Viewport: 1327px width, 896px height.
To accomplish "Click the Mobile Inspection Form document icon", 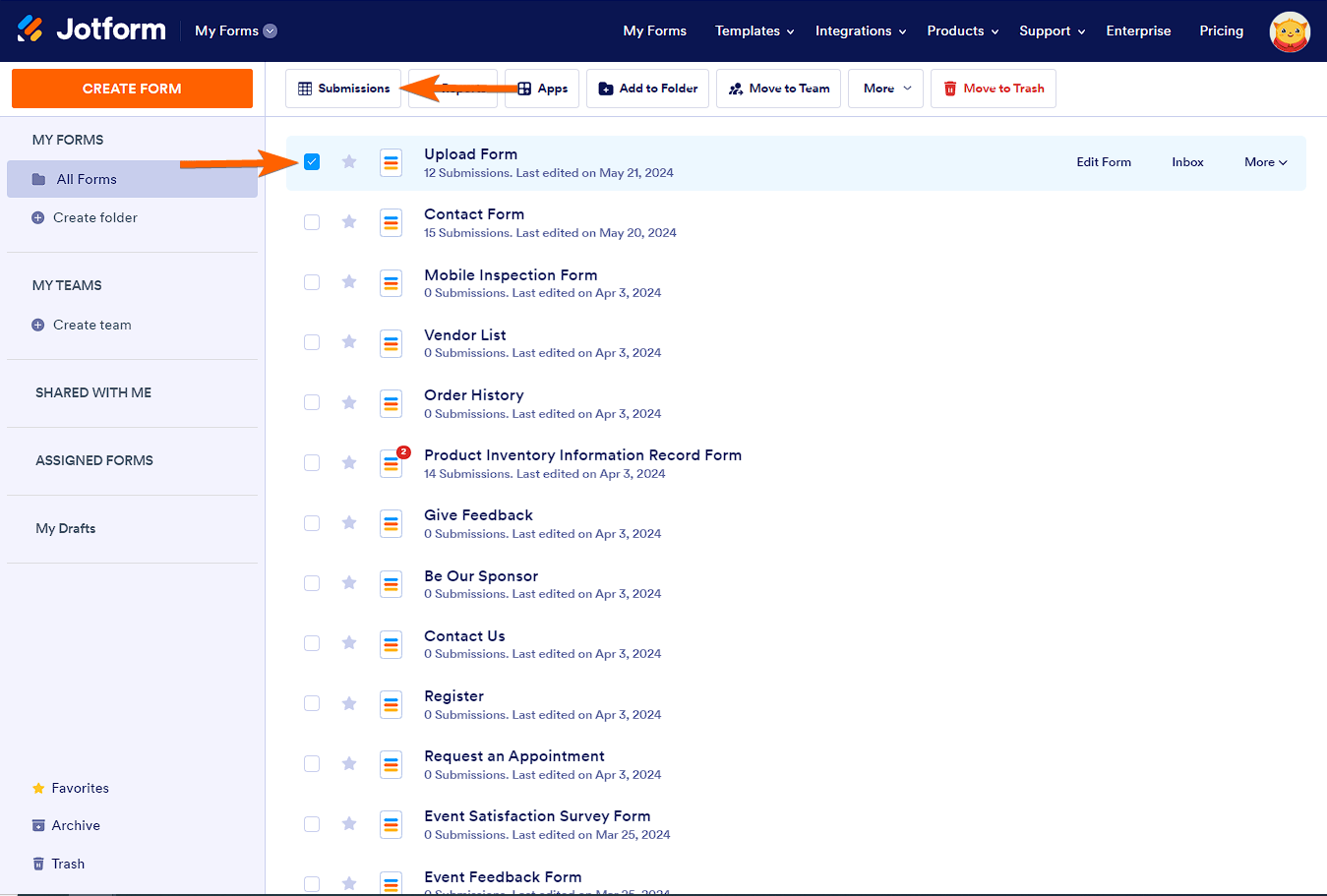I will [x=392, y=283].
